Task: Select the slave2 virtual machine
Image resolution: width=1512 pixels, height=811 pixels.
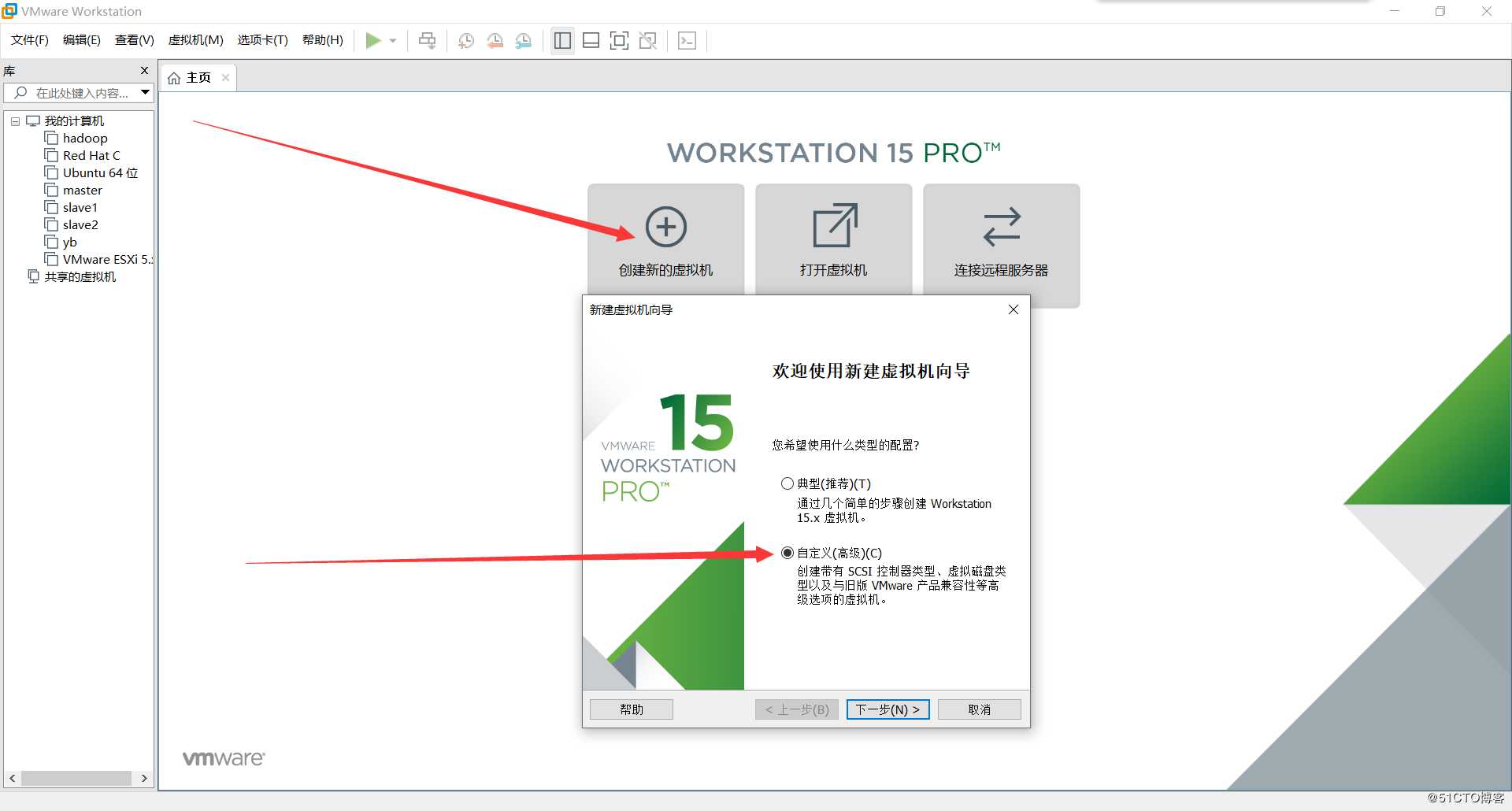Action: (80, 224)
